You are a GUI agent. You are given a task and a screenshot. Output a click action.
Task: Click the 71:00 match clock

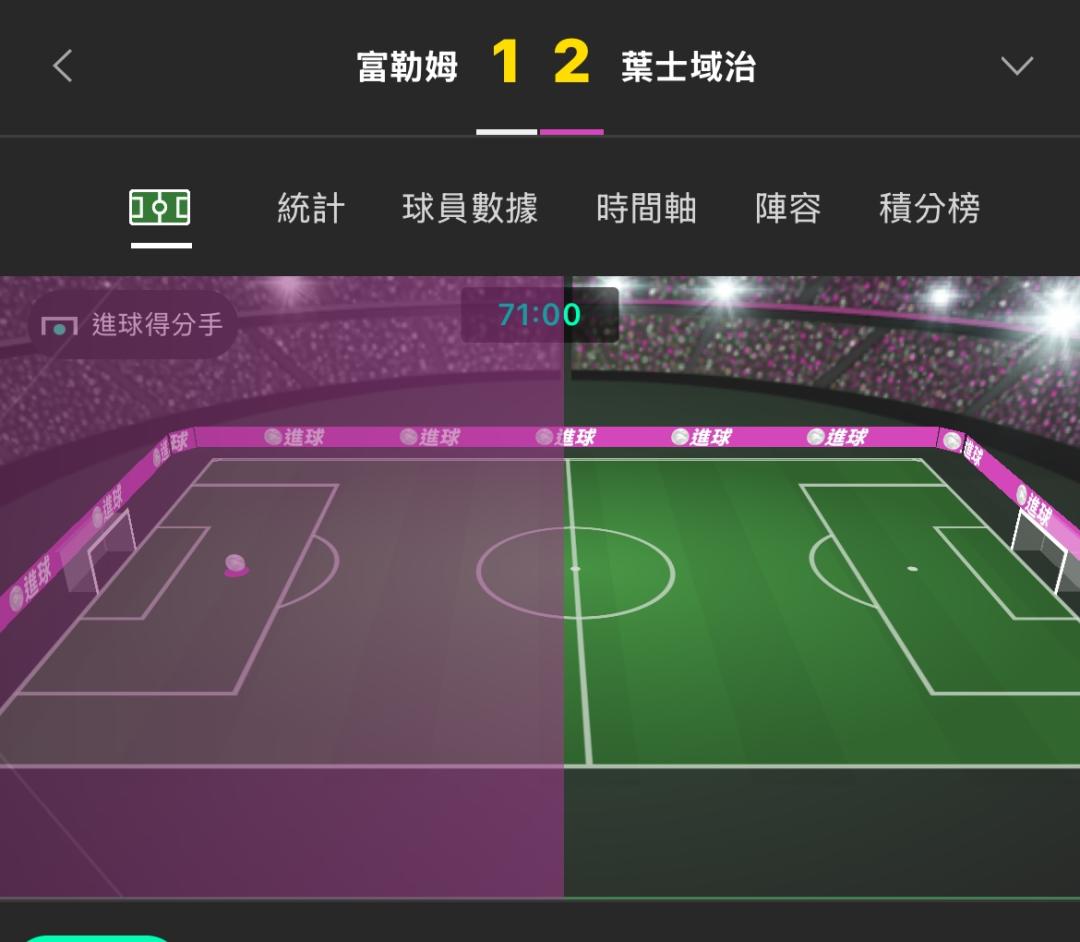540,315
